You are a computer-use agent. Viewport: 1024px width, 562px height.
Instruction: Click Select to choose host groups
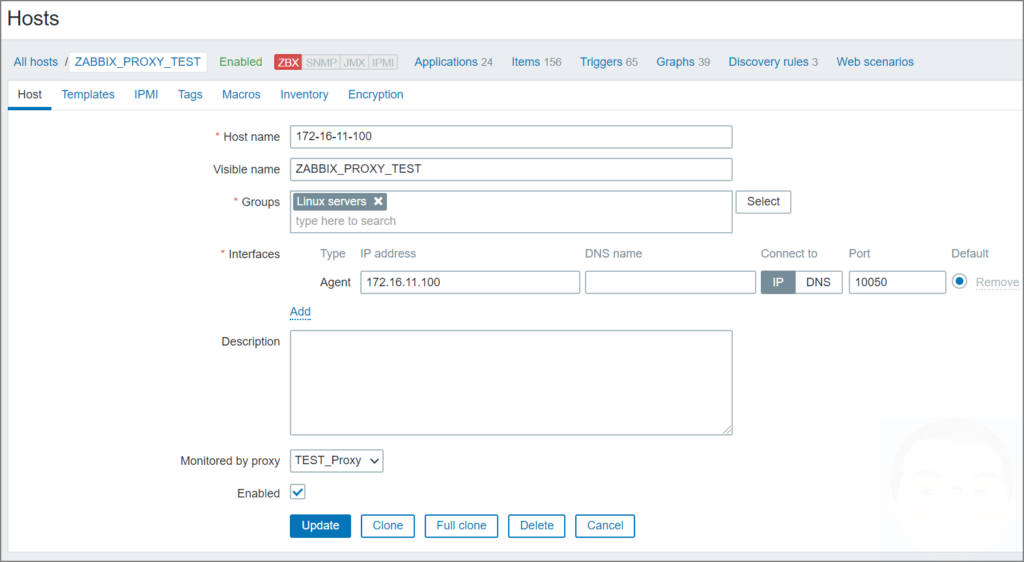[x=763, y=202]
